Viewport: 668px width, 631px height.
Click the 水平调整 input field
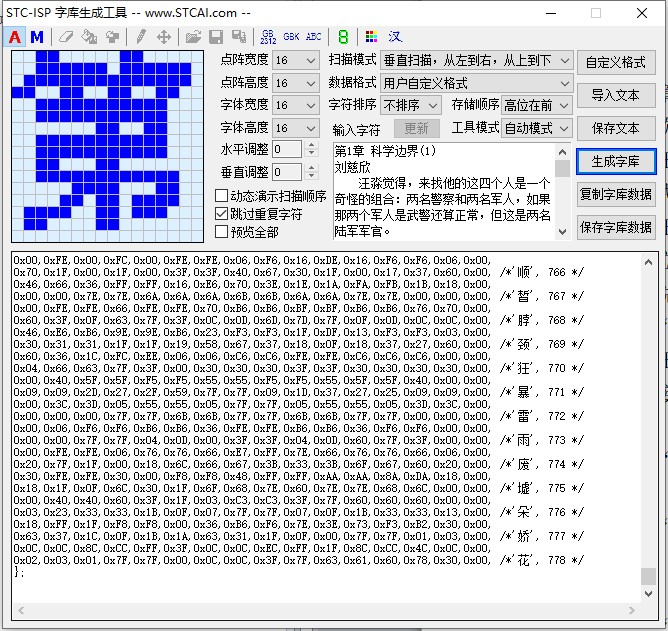(x=288, y=149)
